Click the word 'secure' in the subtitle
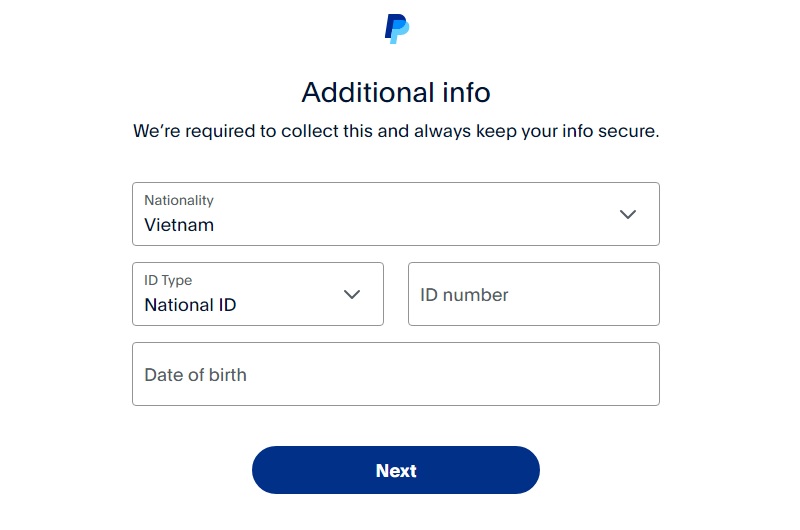 coord(626,131)
